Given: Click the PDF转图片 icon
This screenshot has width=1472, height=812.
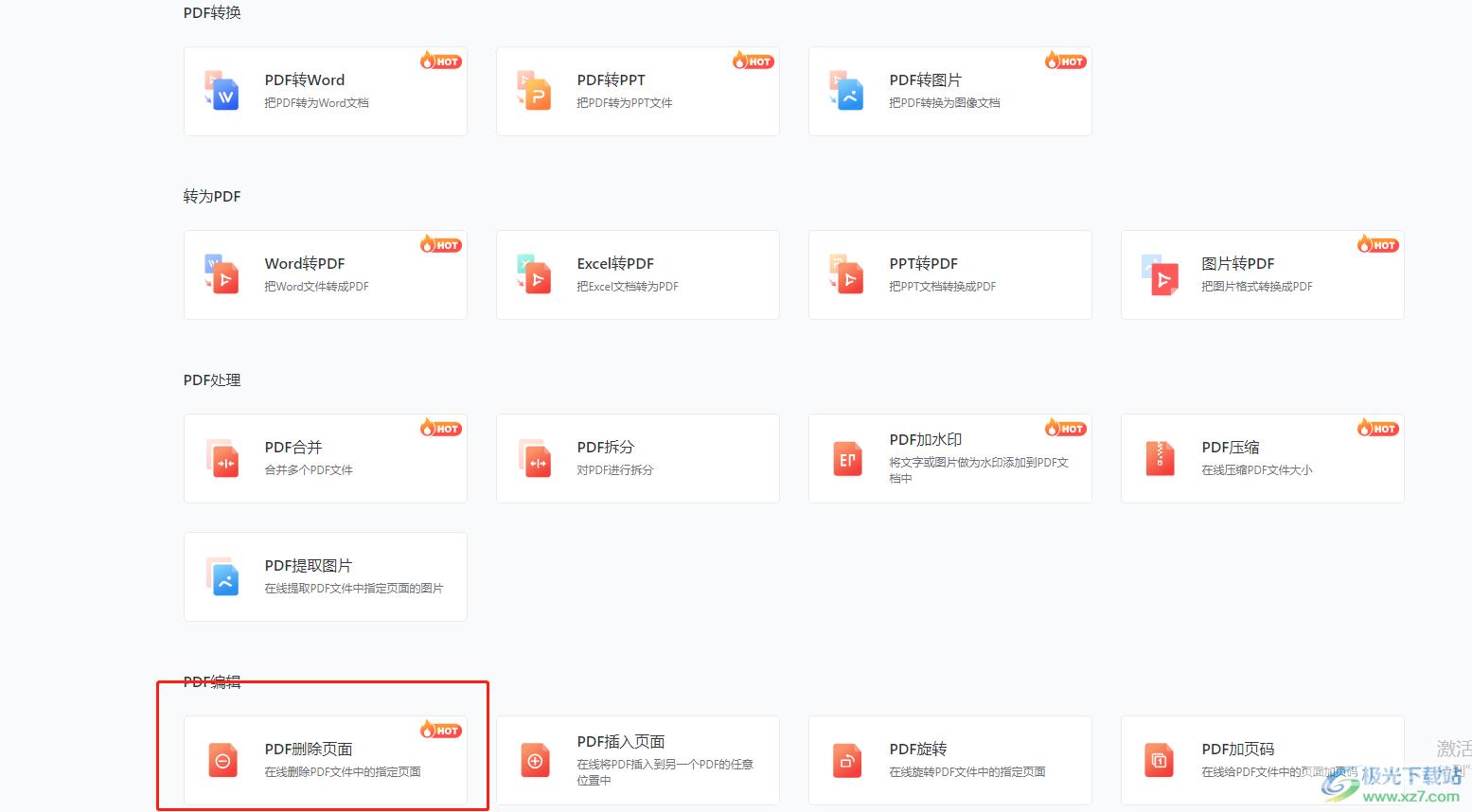Looking at the screenshot, I should [x=847, y=91].
